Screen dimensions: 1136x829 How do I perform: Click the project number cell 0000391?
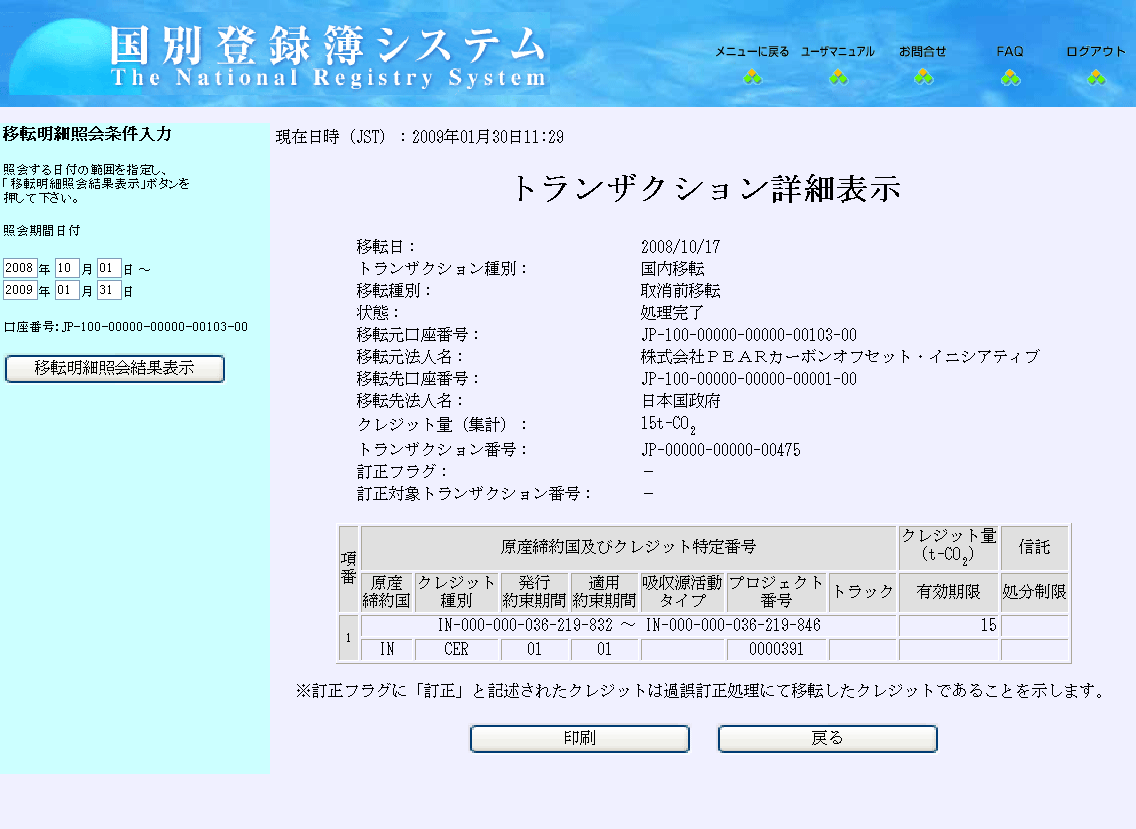coord(776,649)
